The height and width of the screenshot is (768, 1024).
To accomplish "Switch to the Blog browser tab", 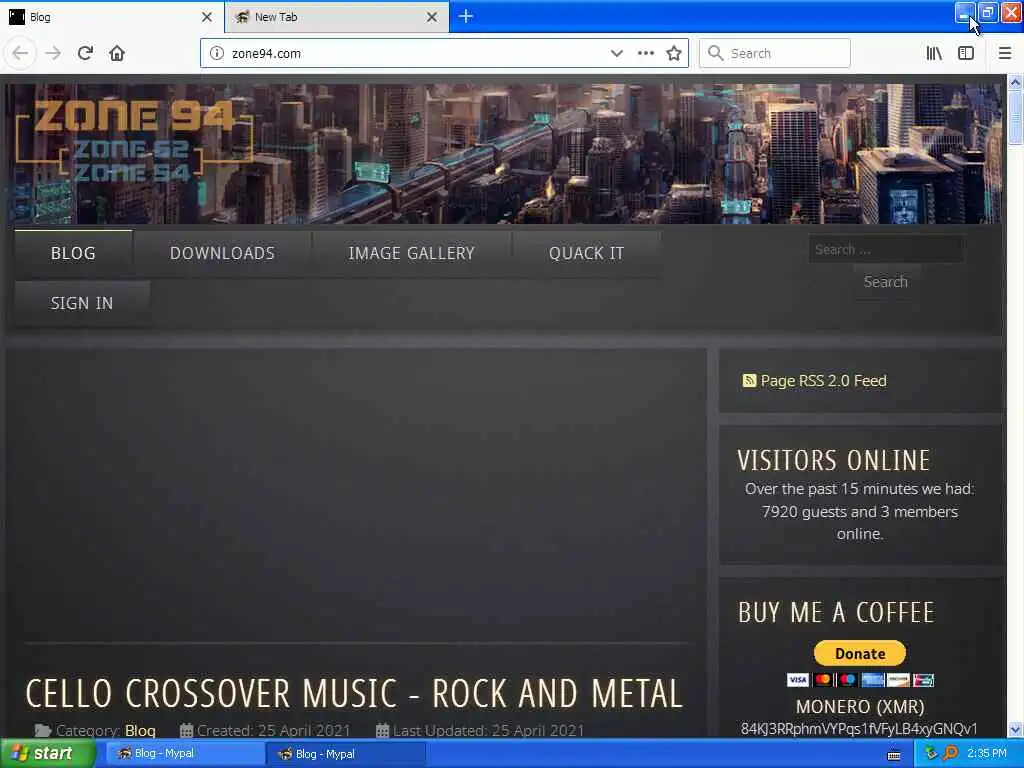I will [x=111, y=17].
